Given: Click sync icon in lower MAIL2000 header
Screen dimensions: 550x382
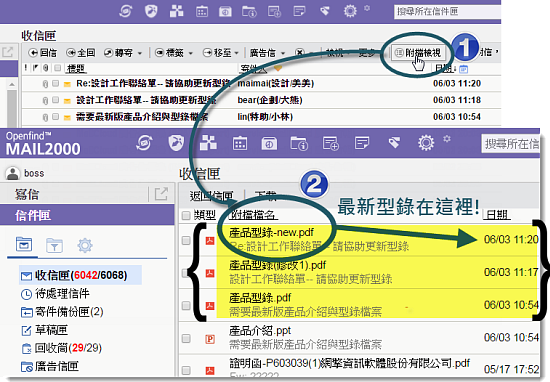Looking at the screenshot, I should 145,143.
